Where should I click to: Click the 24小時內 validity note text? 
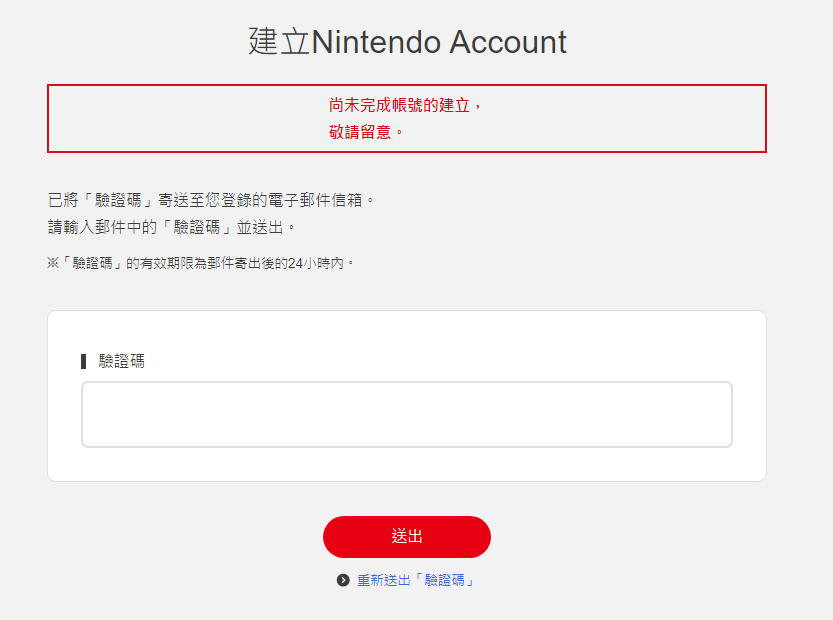tap(318, 264)
